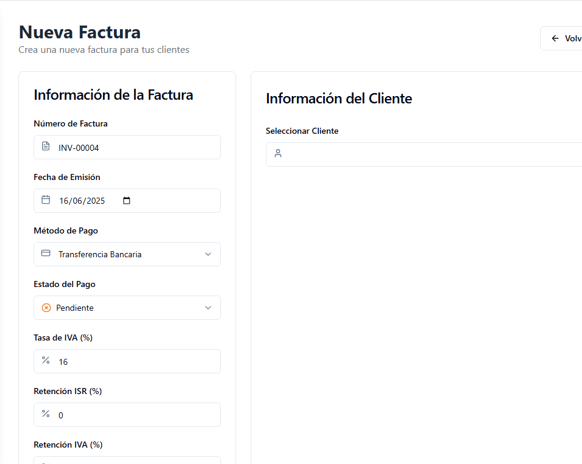
Task: Click the credit card icon in Método de Pago
Action: click(x=46, y=253)
